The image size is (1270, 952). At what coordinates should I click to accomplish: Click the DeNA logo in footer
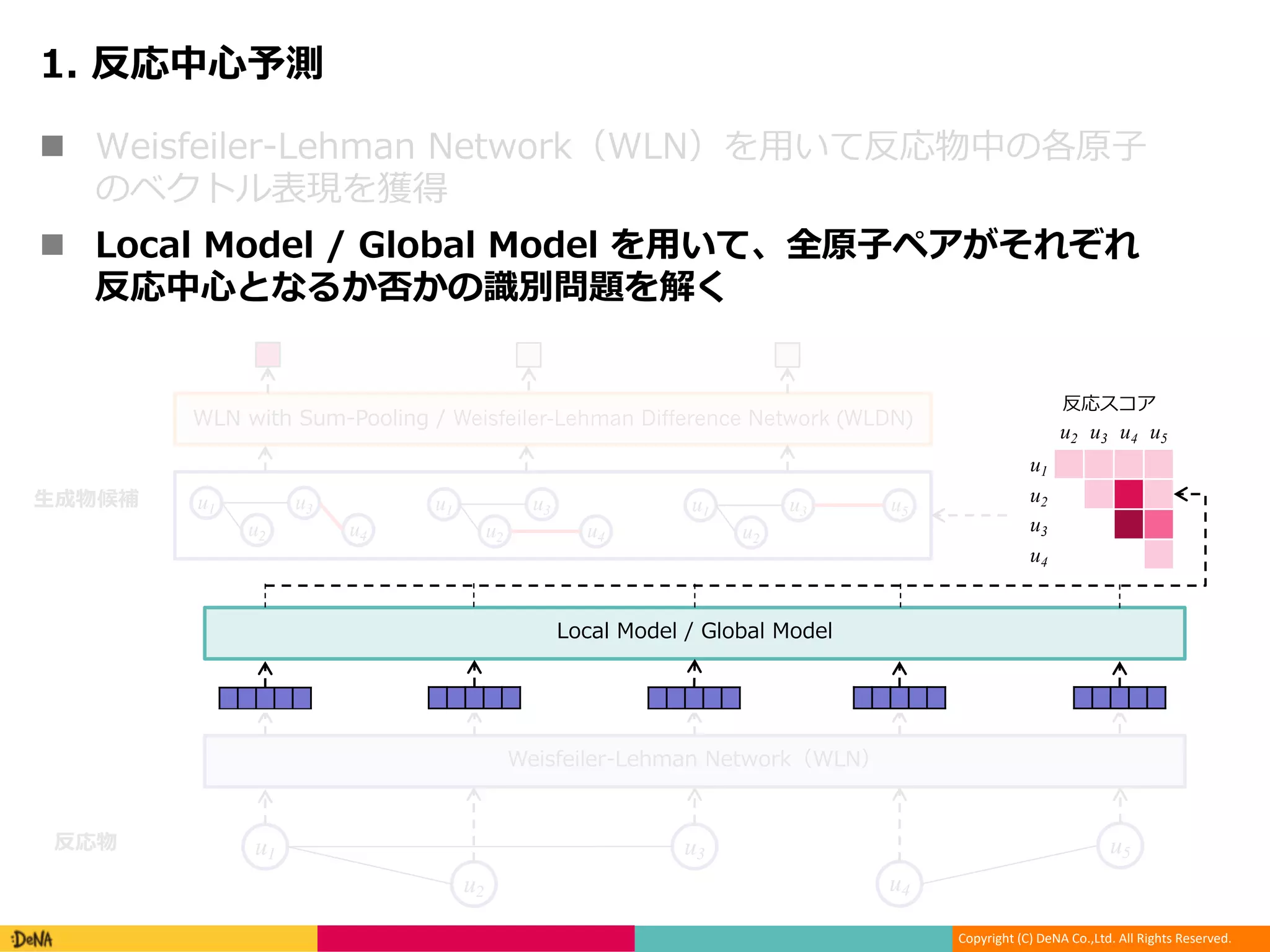pyautogui.click(x=32, y=939)
